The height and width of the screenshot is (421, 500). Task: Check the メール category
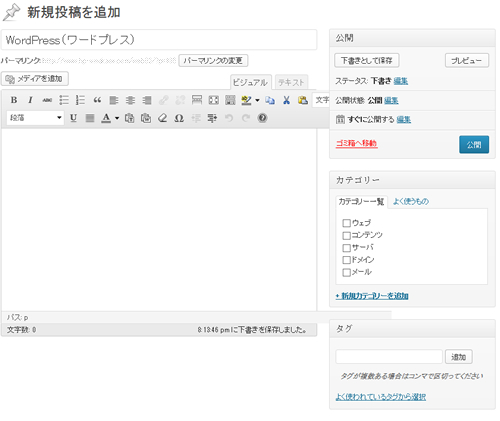coord(346,272)
